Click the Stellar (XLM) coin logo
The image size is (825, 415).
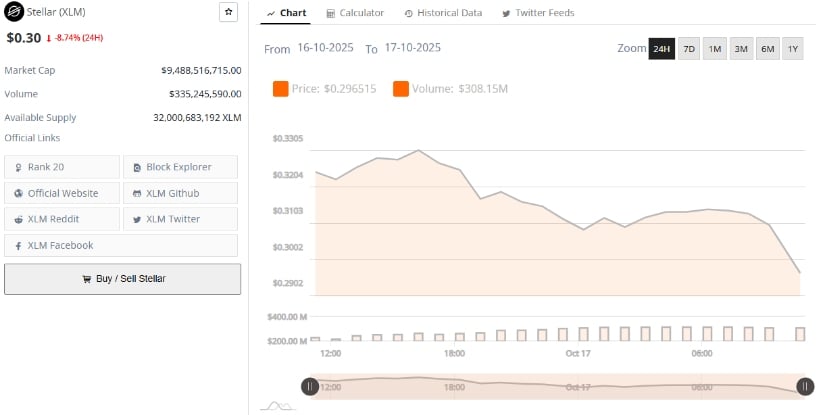click(x=14, y=12)
